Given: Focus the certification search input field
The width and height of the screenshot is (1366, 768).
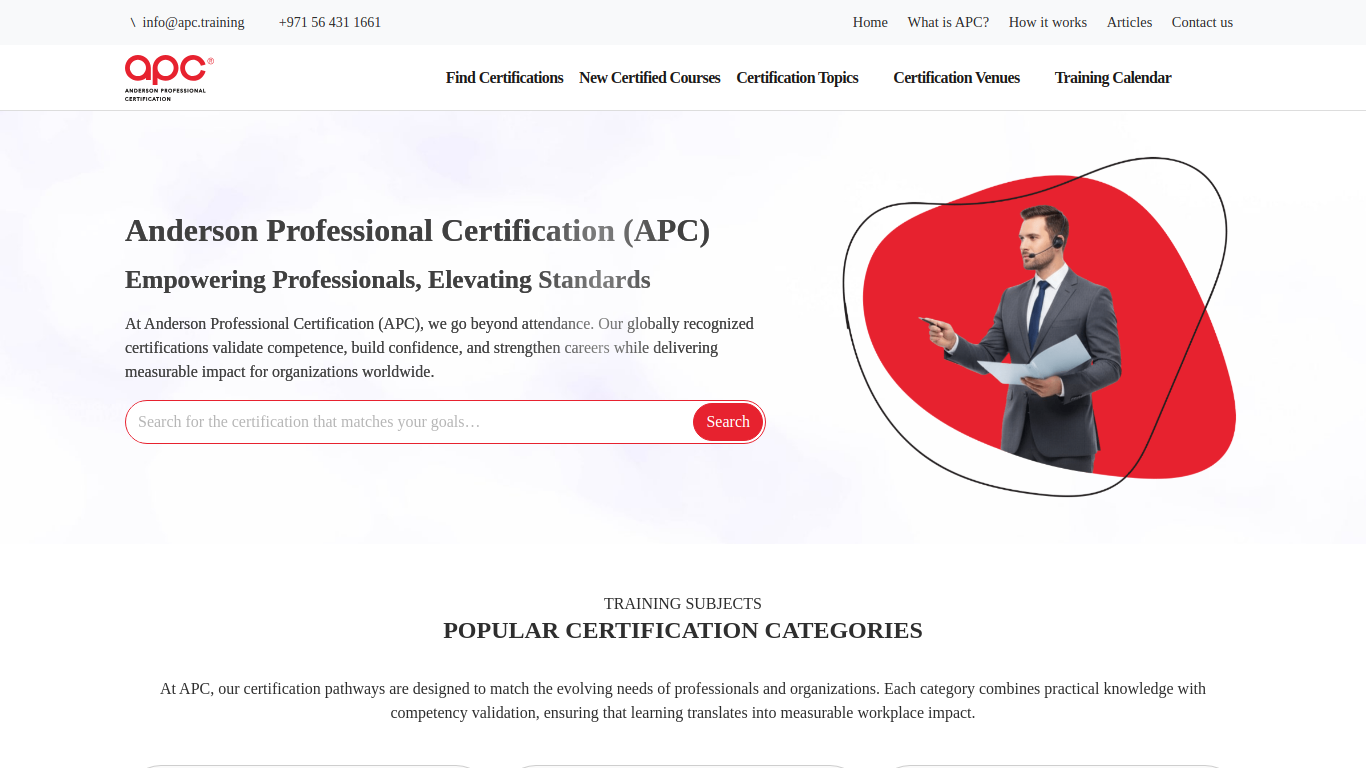Looking at the screenshot, I should 410,422.
